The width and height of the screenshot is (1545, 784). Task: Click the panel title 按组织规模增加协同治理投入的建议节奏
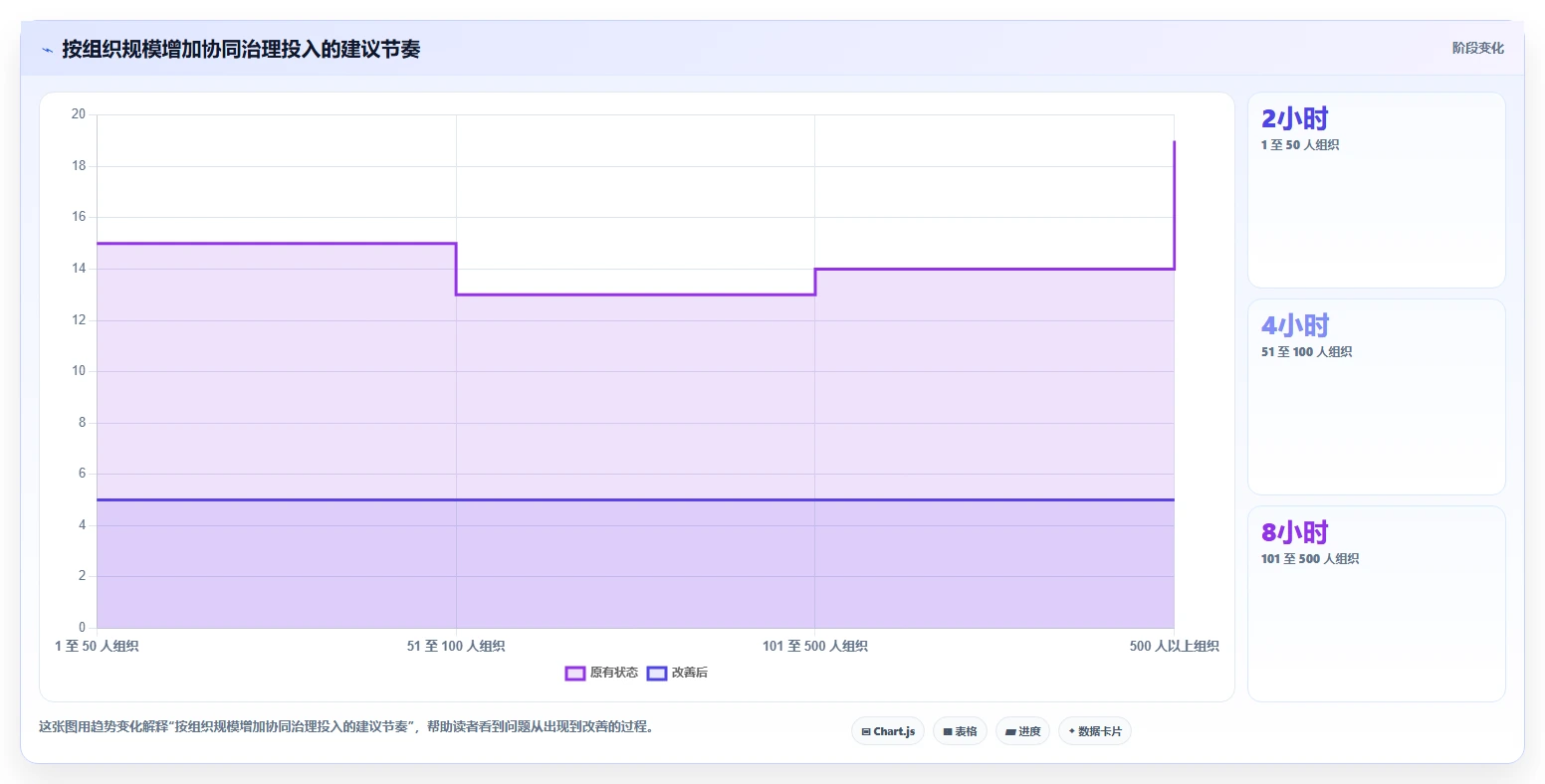[x=241, y=49]
